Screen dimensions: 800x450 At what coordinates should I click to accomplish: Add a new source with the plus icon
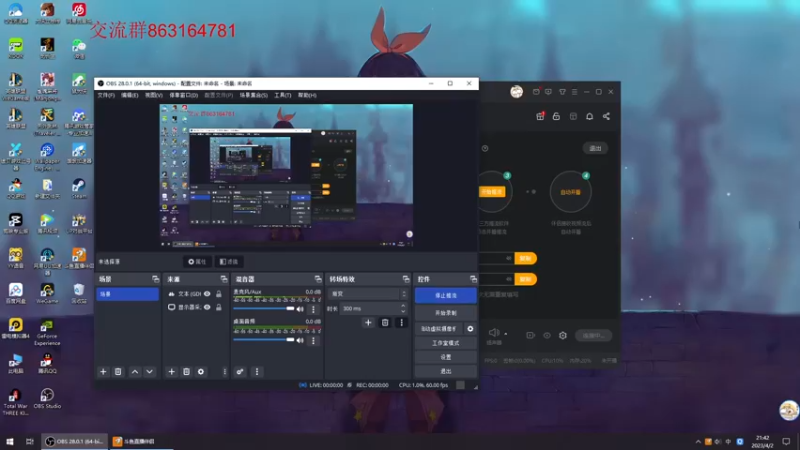coord(171,372)
